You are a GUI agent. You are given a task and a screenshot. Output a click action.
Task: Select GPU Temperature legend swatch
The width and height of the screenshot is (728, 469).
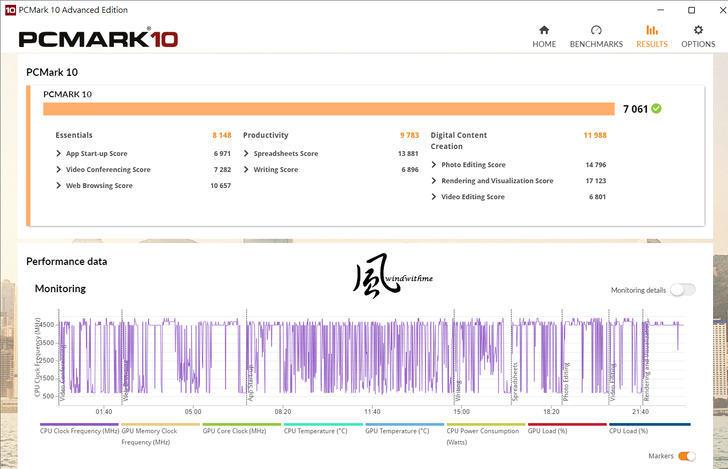point(405,424)
